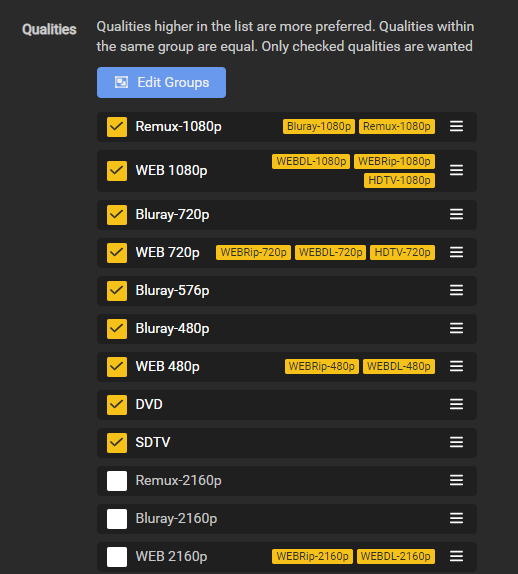Screen dimensions: 518x574
Task: Click the reorder icon for Remux-2160p
Action: point(456,481)
